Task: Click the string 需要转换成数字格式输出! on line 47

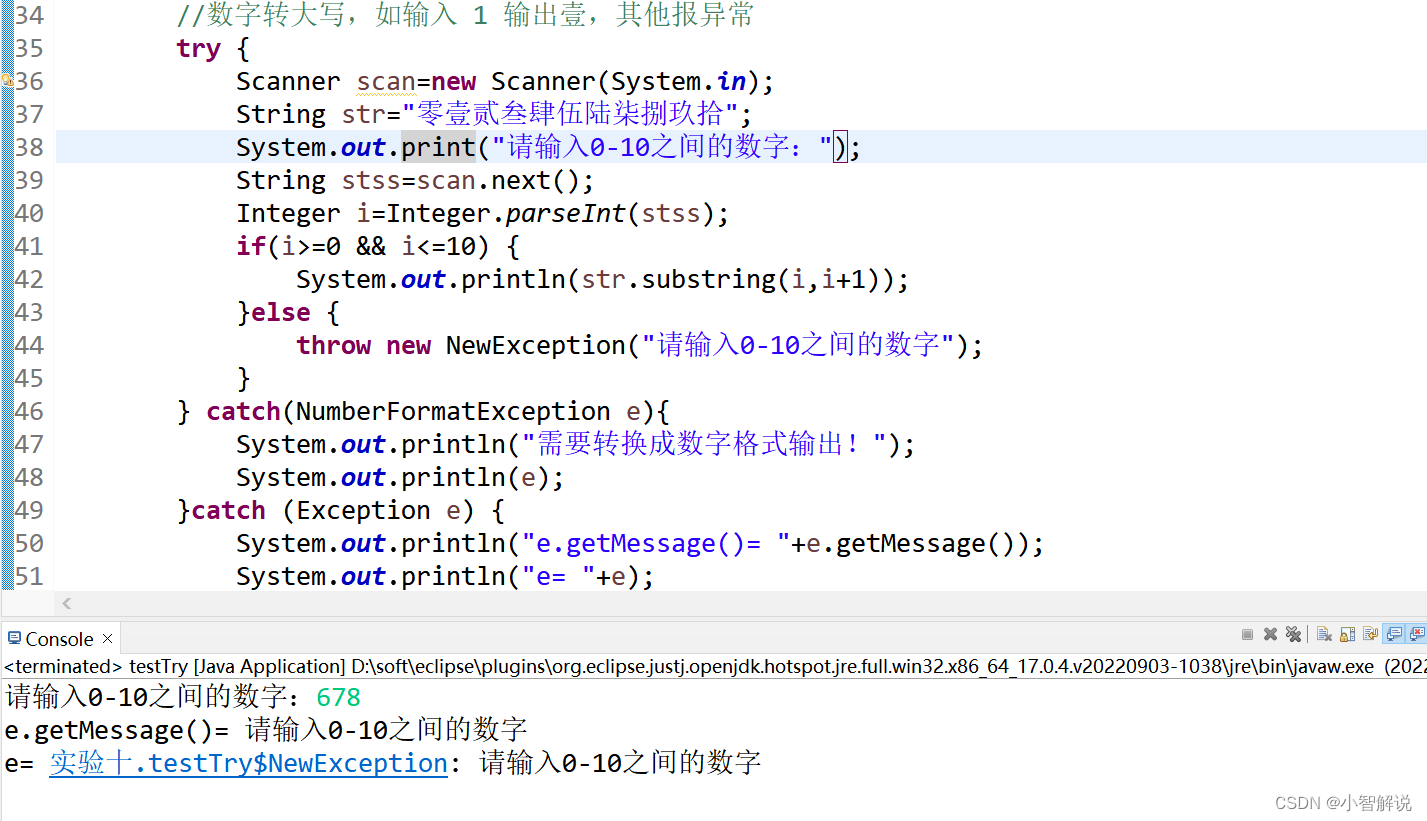Action: [705, 444]
